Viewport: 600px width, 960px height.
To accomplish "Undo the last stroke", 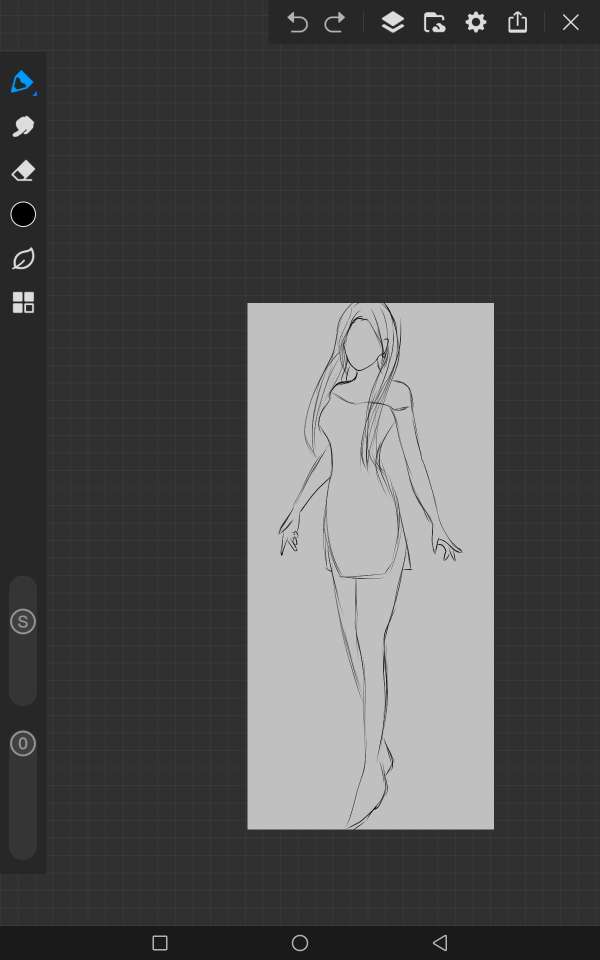I will (297, 22).
